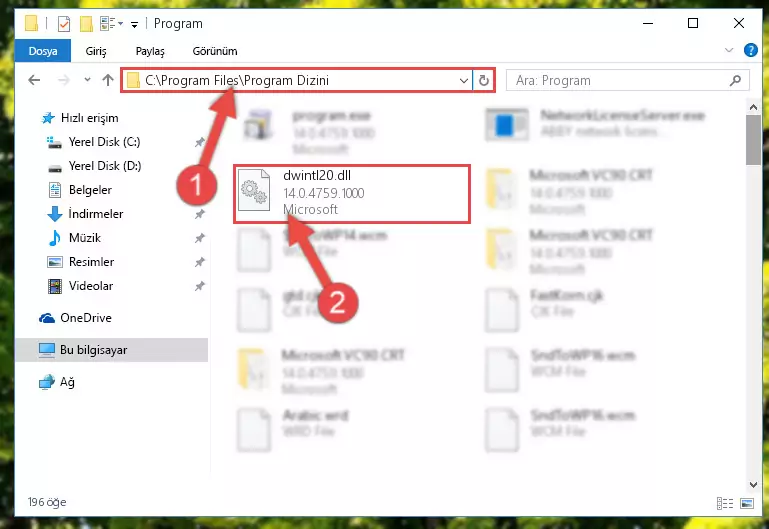The width and height of the screenshot is (769, 529).
Task: Unpin Videolar pin icon
Action: click(x=200, y=286)
